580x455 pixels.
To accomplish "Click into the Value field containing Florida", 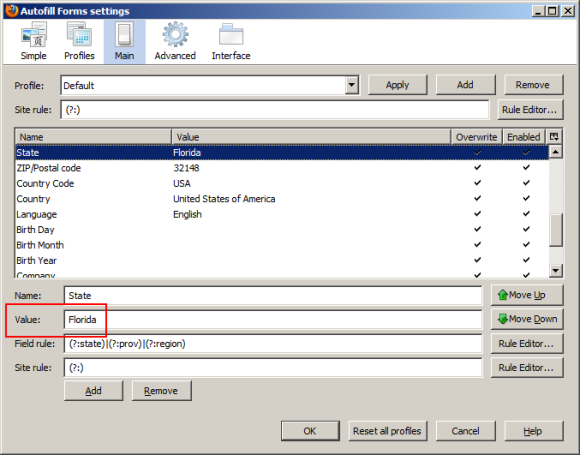I will point(273,320).
